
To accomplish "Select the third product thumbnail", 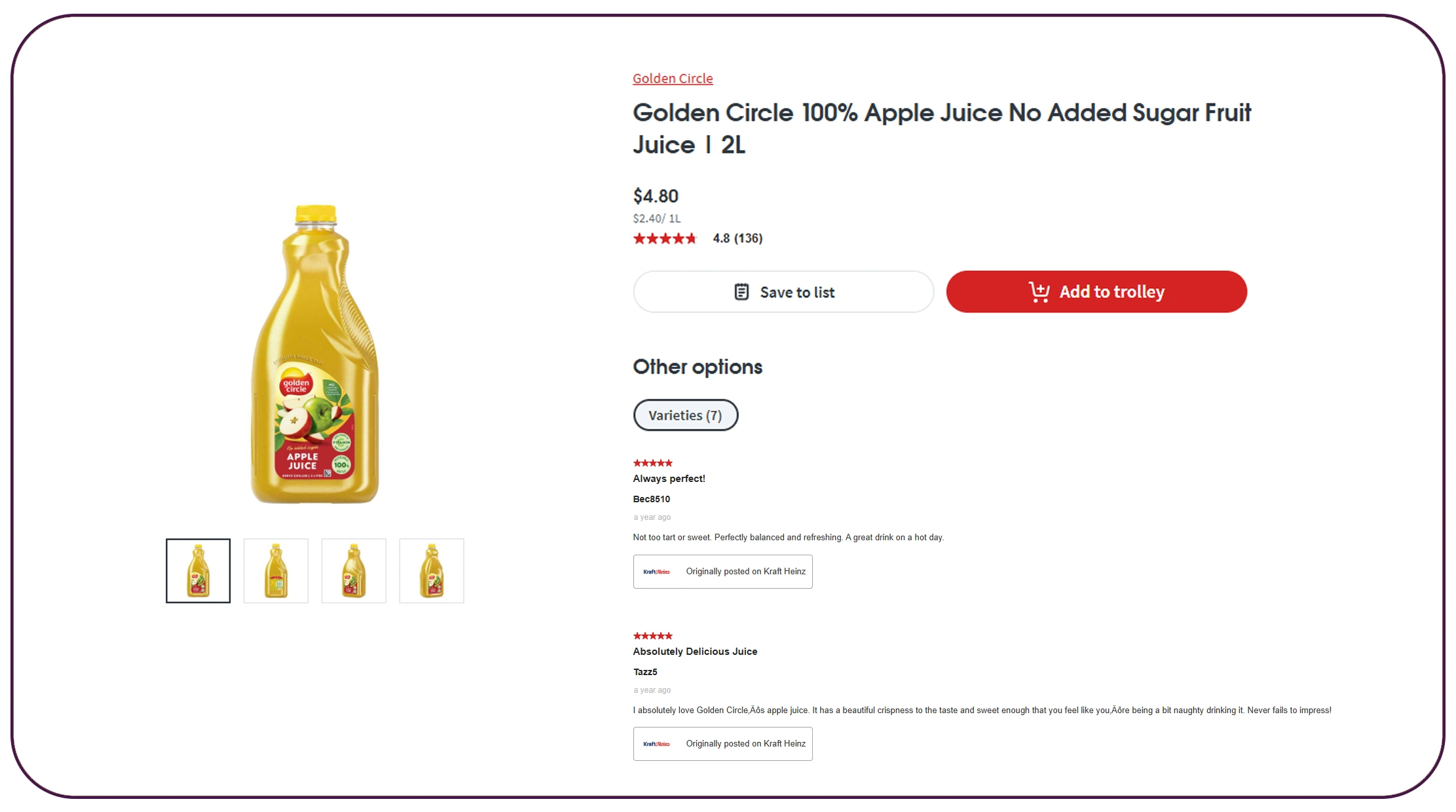I will tap(354, 570).
